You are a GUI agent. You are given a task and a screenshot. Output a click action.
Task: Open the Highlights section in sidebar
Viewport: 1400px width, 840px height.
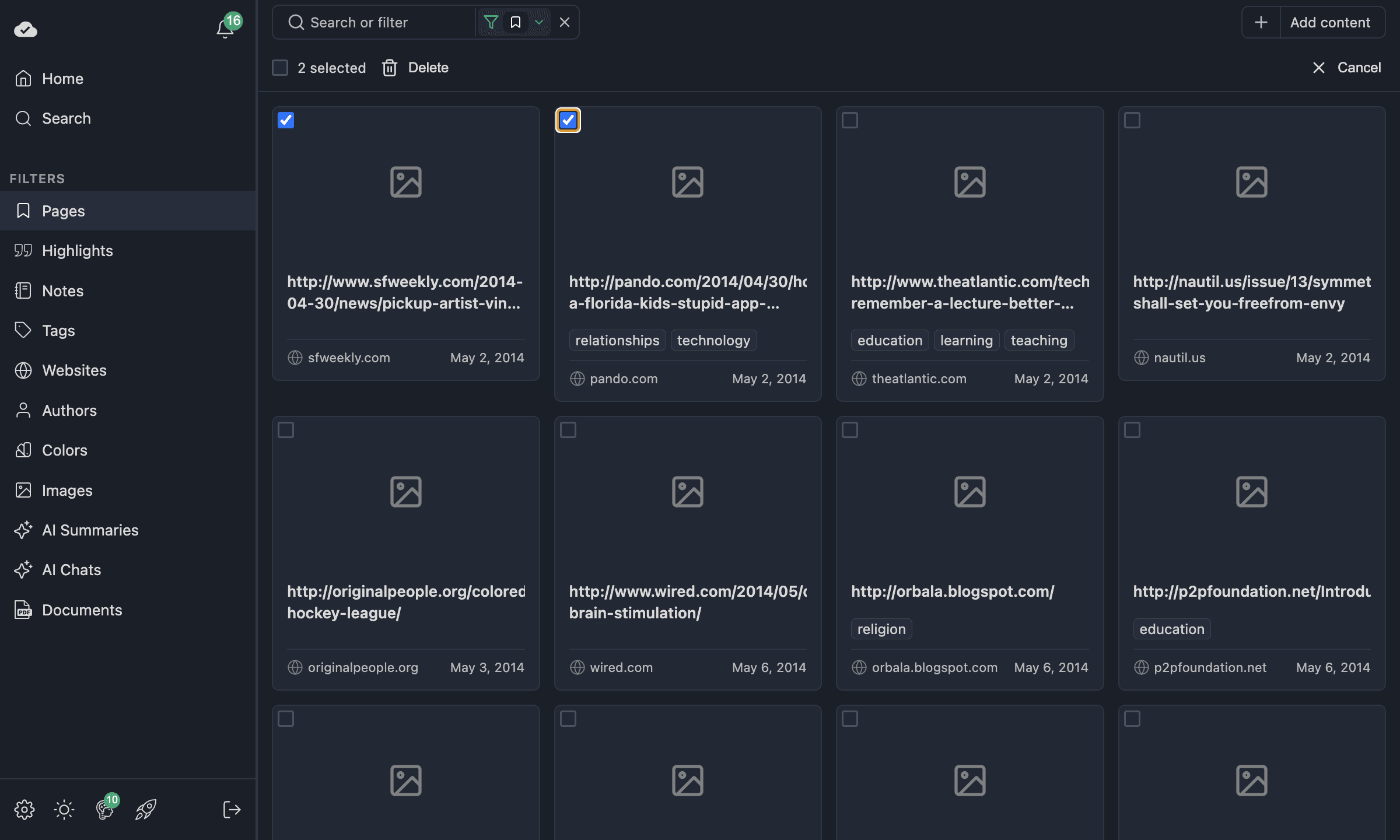click(x=77, y=250)
